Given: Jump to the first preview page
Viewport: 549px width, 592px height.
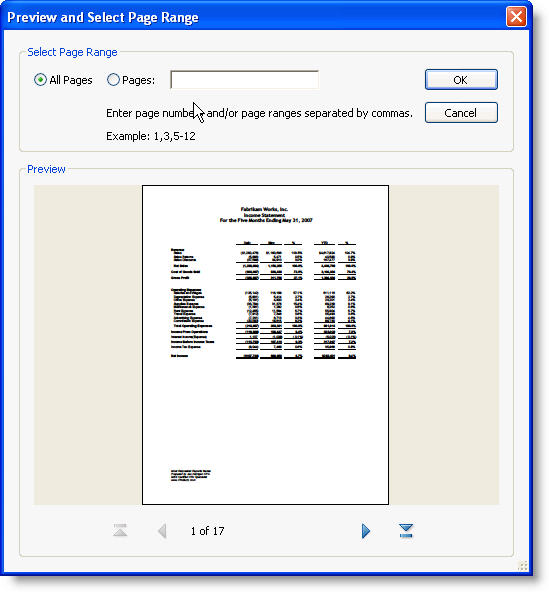Looking at the screenshot, I should tap(120, 530).
